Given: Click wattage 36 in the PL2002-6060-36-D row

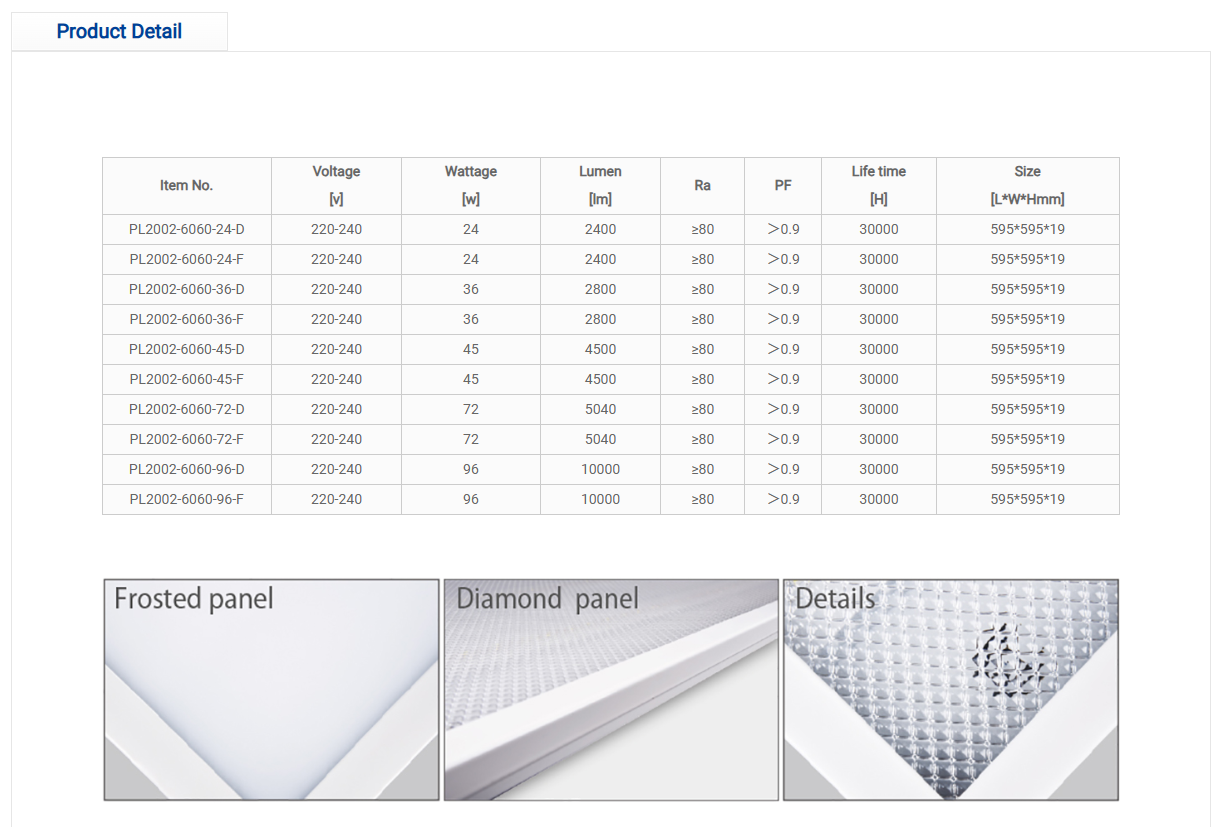Looking at the screenshot, I should [471, 289].
